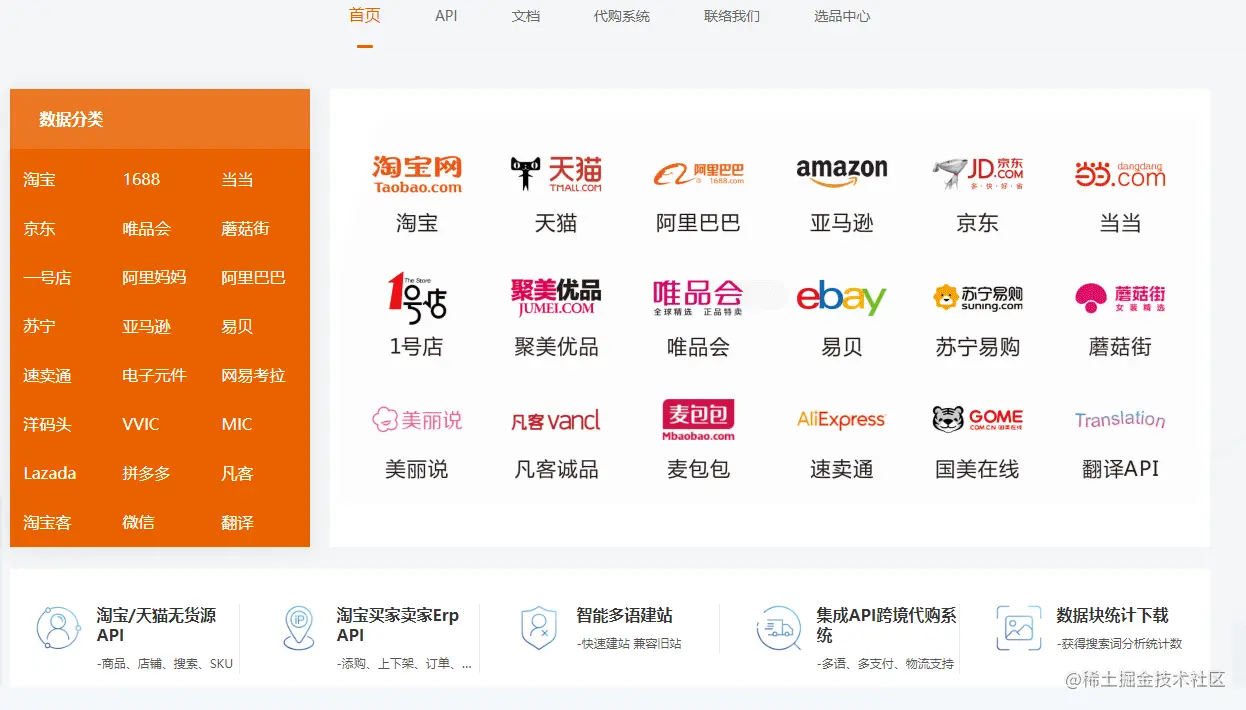Viewport: 1246px width, 710px height.
Task: Click the Taobao logo icon
Action: tap(417, 174)
